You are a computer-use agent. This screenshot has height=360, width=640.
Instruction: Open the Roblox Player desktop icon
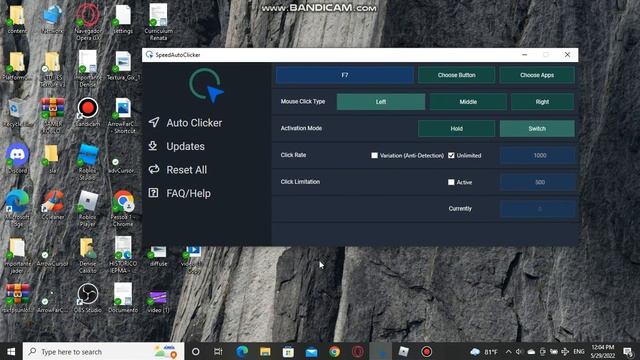tap(88, 208)
